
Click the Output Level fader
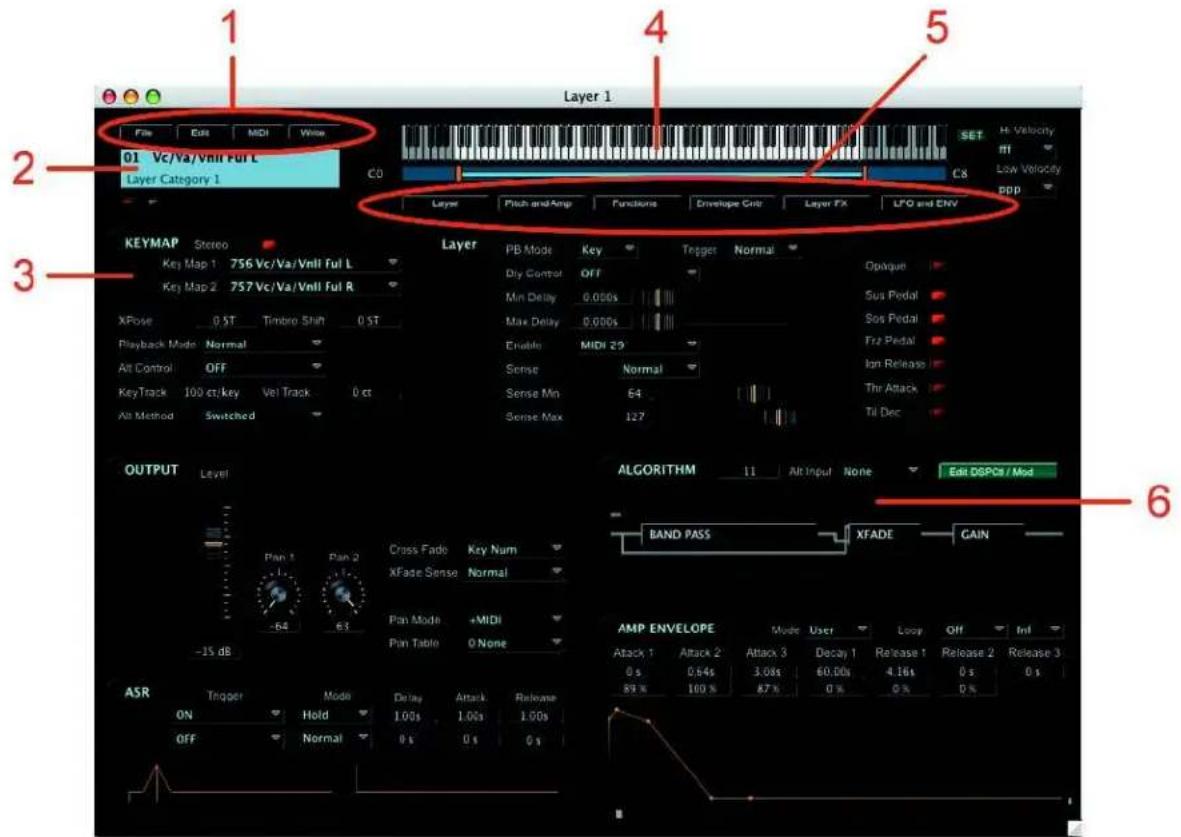click(215, 541)
